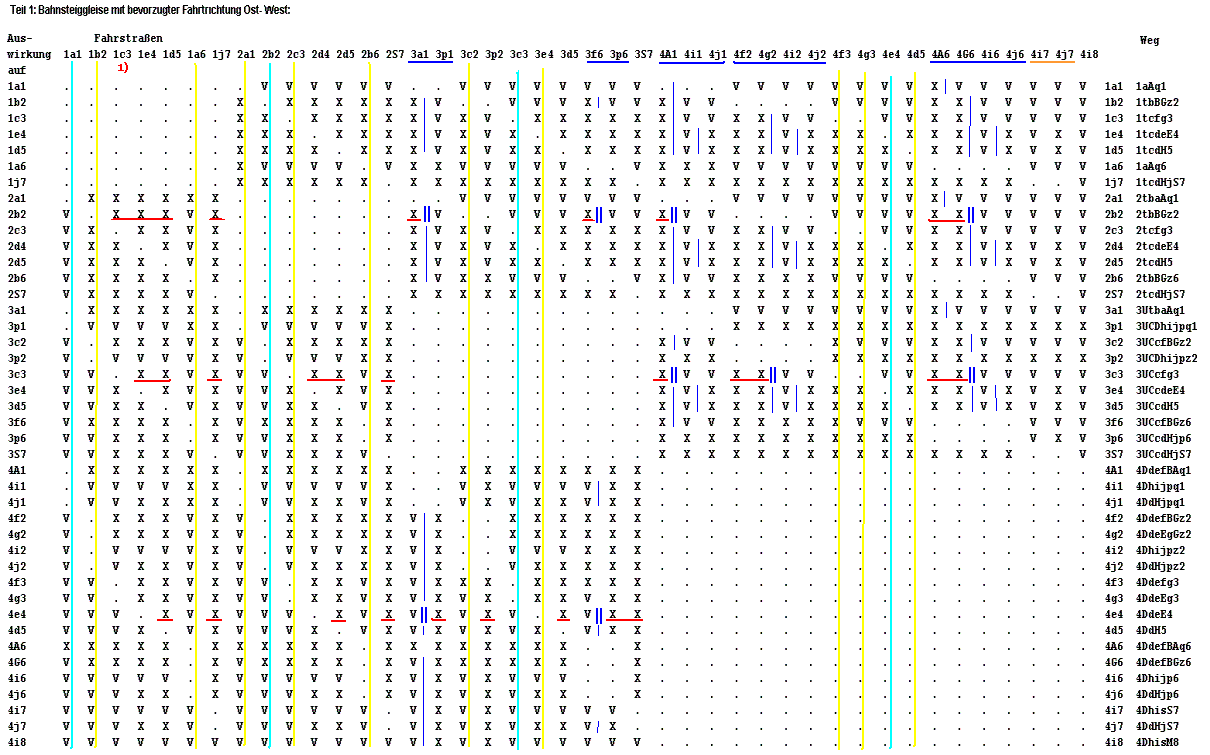Screen dimensions: 1210x755
Task: Select the Weg value '1tcdH5'
Action: (x=1154, y=151)
